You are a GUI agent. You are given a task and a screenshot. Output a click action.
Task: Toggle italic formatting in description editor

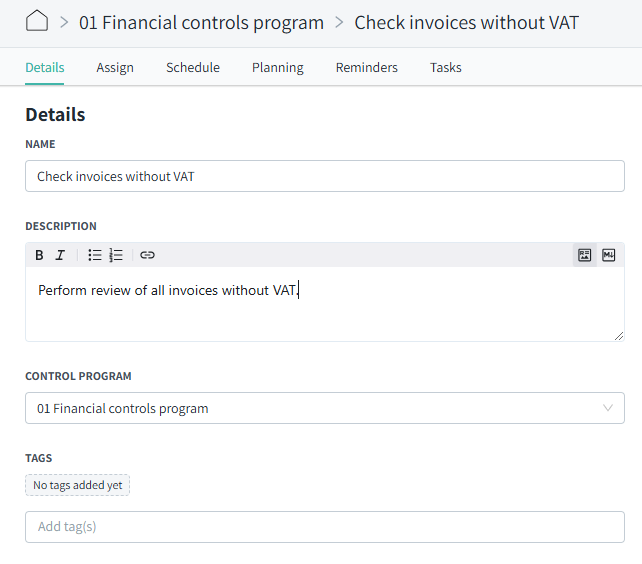coord(60,255)
